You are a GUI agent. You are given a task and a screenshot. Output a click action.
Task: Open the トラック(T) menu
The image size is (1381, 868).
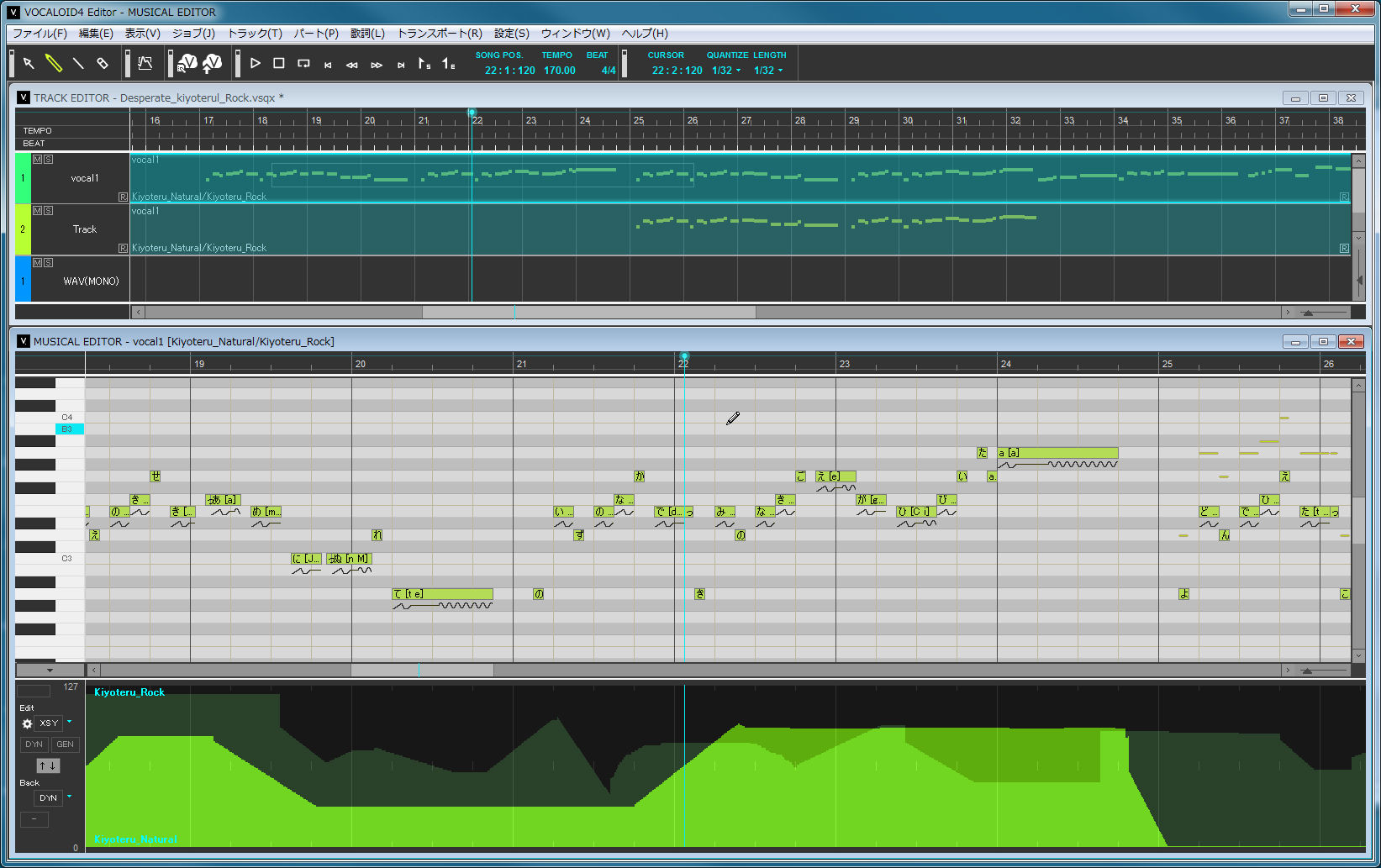[x=255, y=34]
